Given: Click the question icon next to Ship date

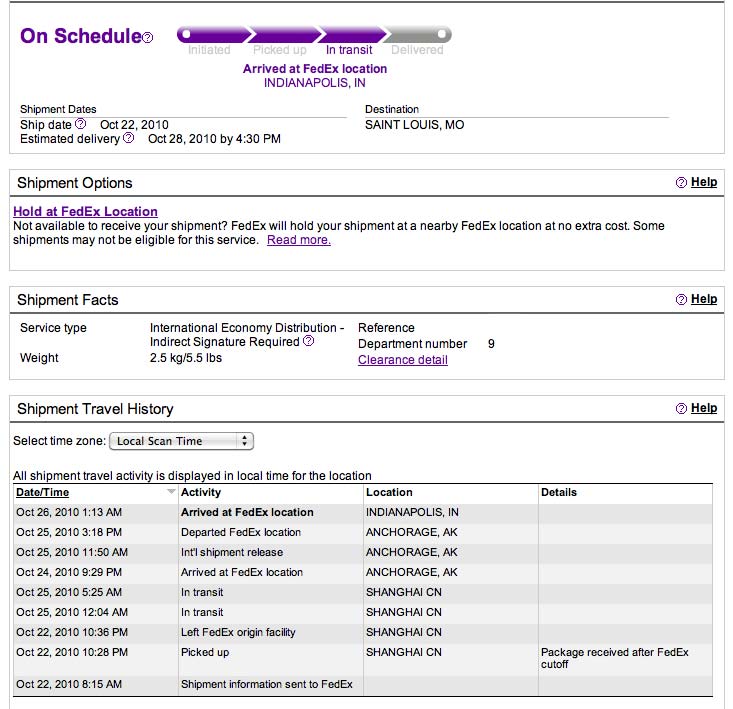Looking at the screenshot, I should 80,123.
